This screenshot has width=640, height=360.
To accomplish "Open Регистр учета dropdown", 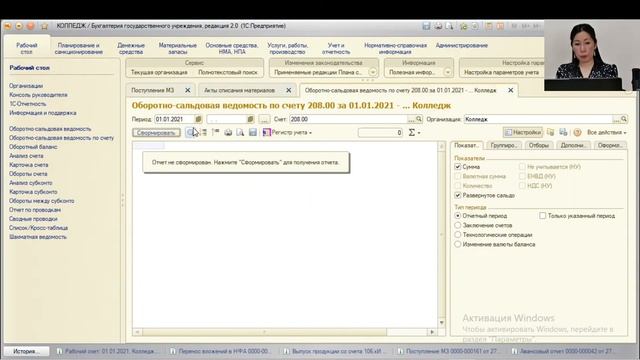I will tap(288, 132).
